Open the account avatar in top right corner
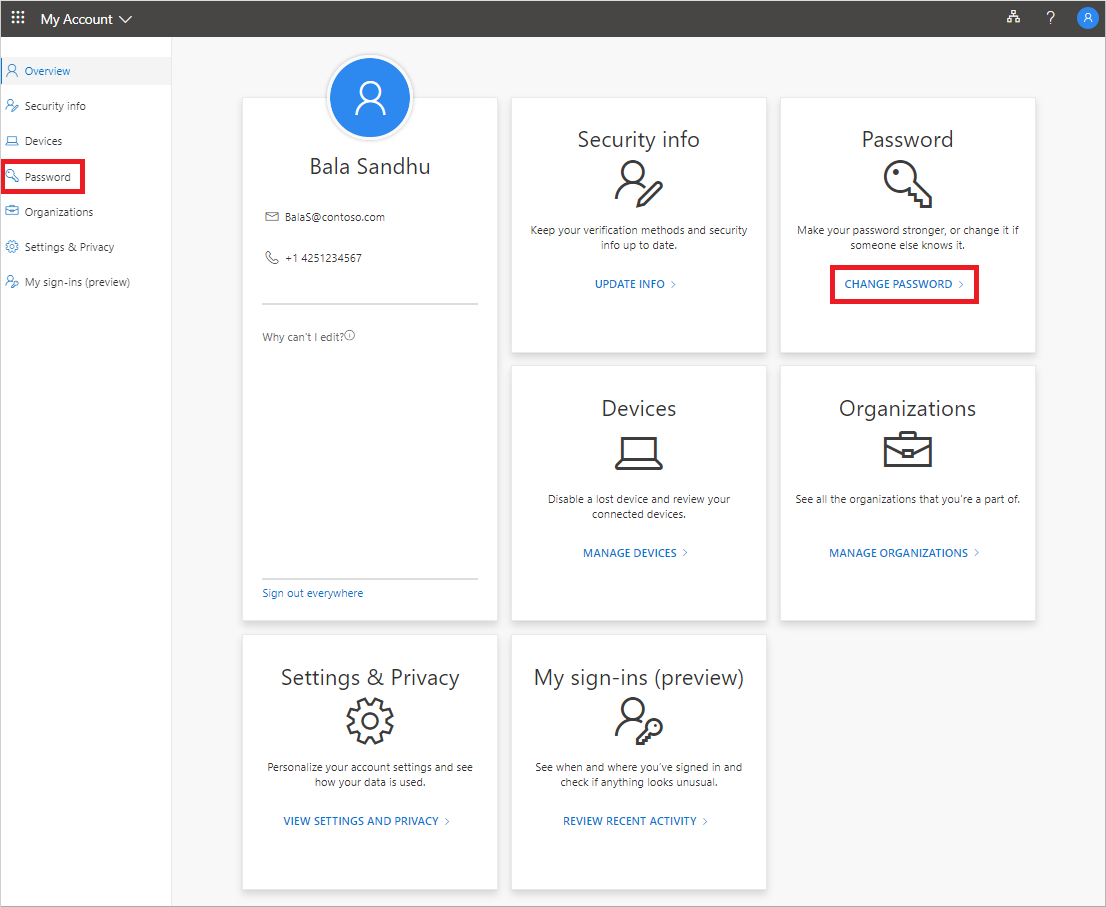This screenshot has width=1106, height=907. point(1087,17)
